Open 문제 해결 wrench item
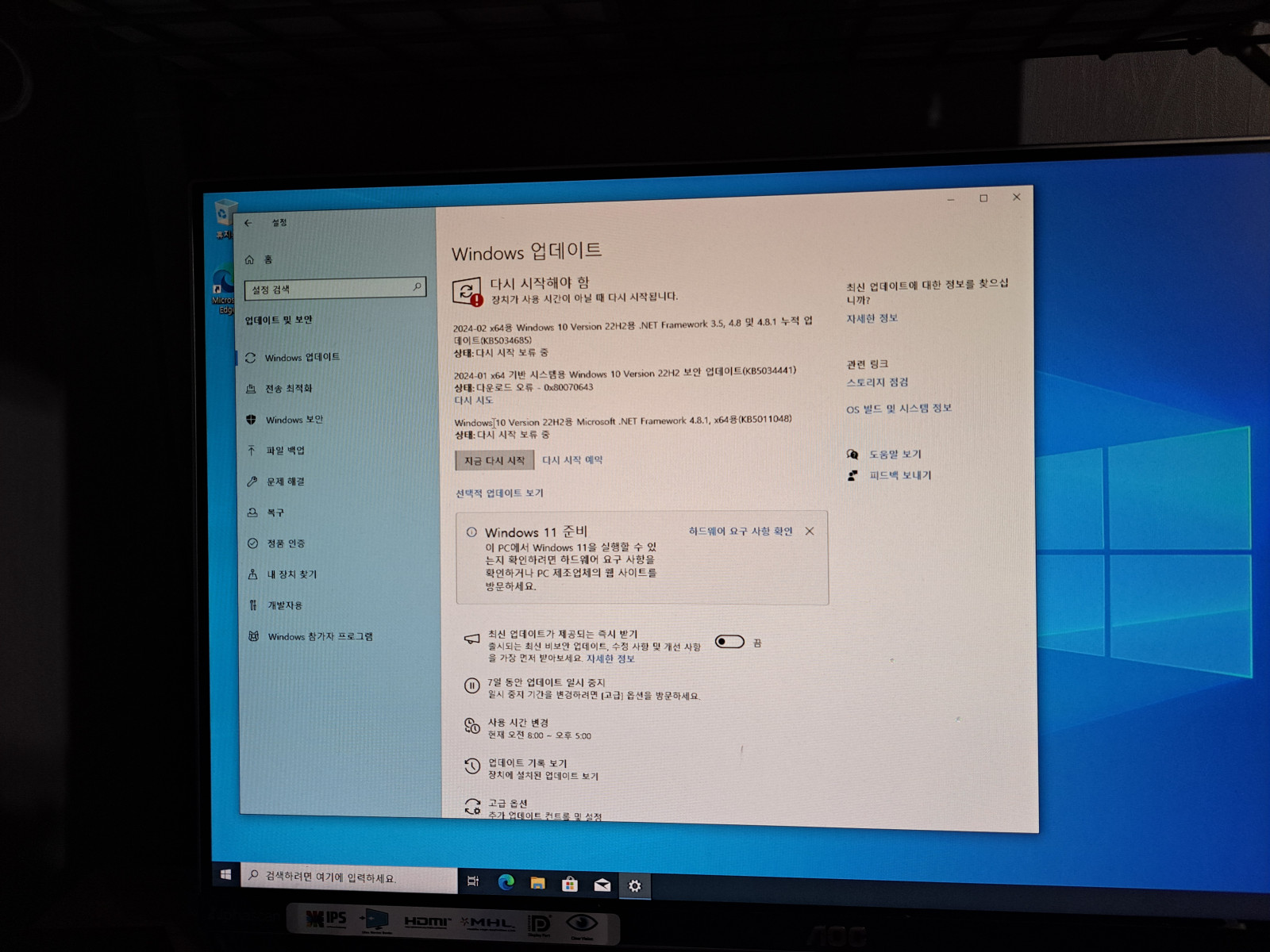The width and height of the screenshot is (1270, 952). (x=285, y=482)
